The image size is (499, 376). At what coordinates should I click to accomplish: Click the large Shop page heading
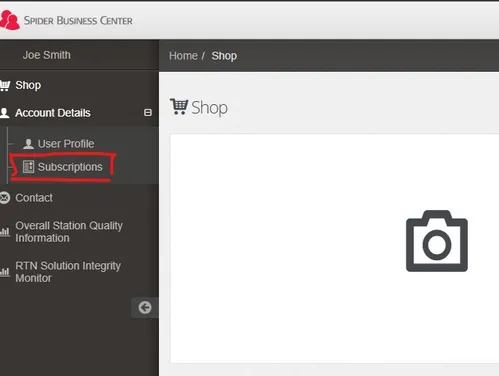[x=209, y=108]
